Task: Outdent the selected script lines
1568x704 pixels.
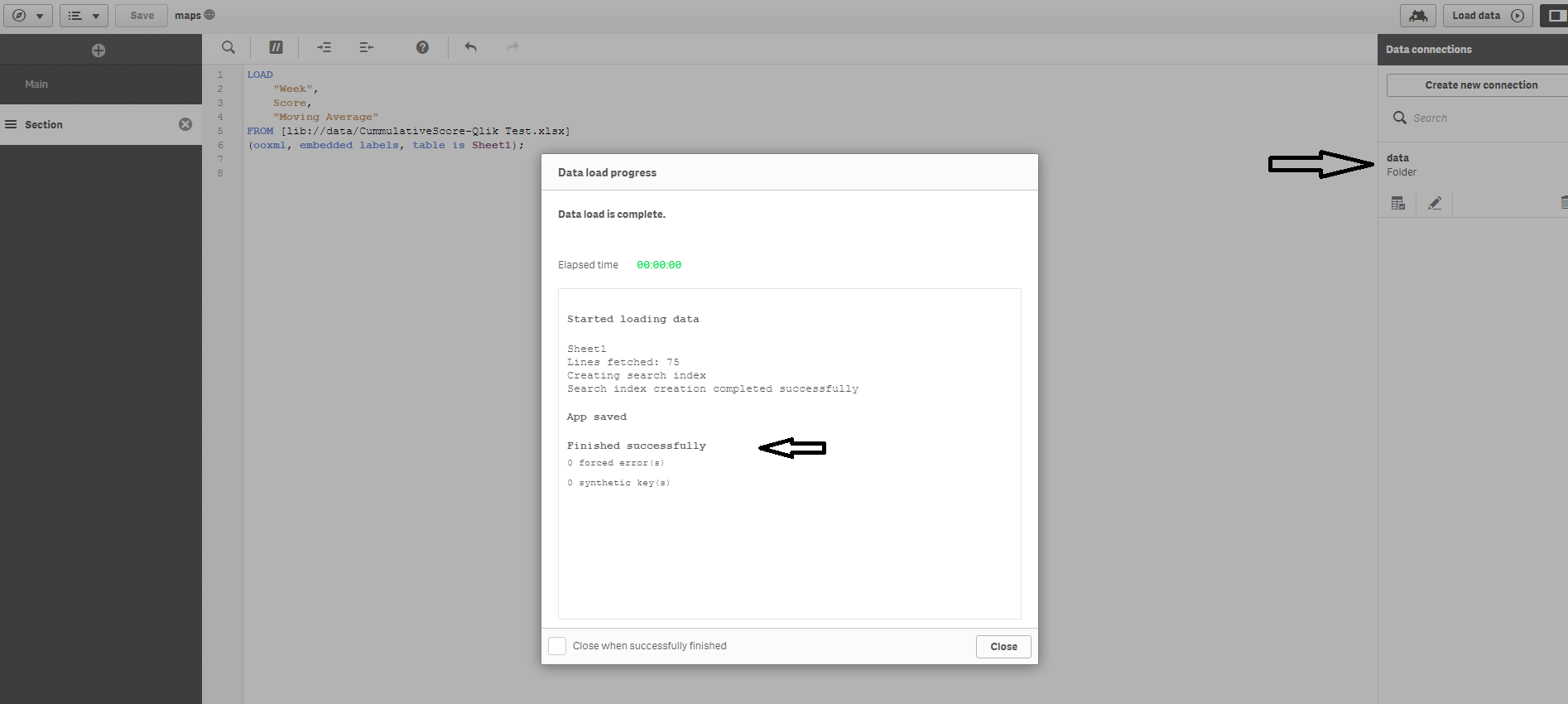Action: (367, 47)
